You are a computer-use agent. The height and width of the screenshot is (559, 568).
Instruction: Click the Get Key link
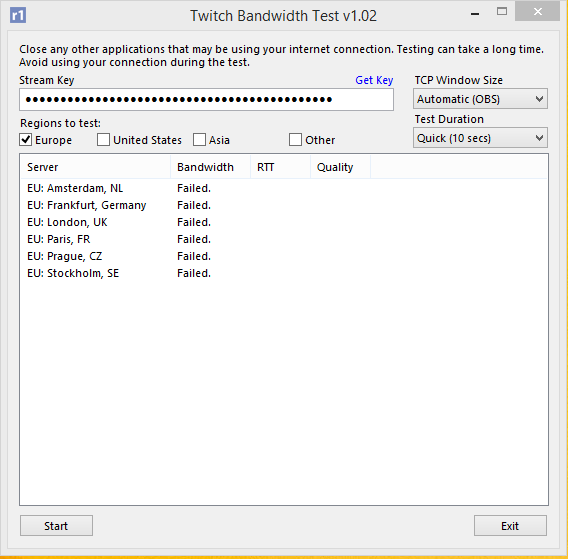pos(374,80)
